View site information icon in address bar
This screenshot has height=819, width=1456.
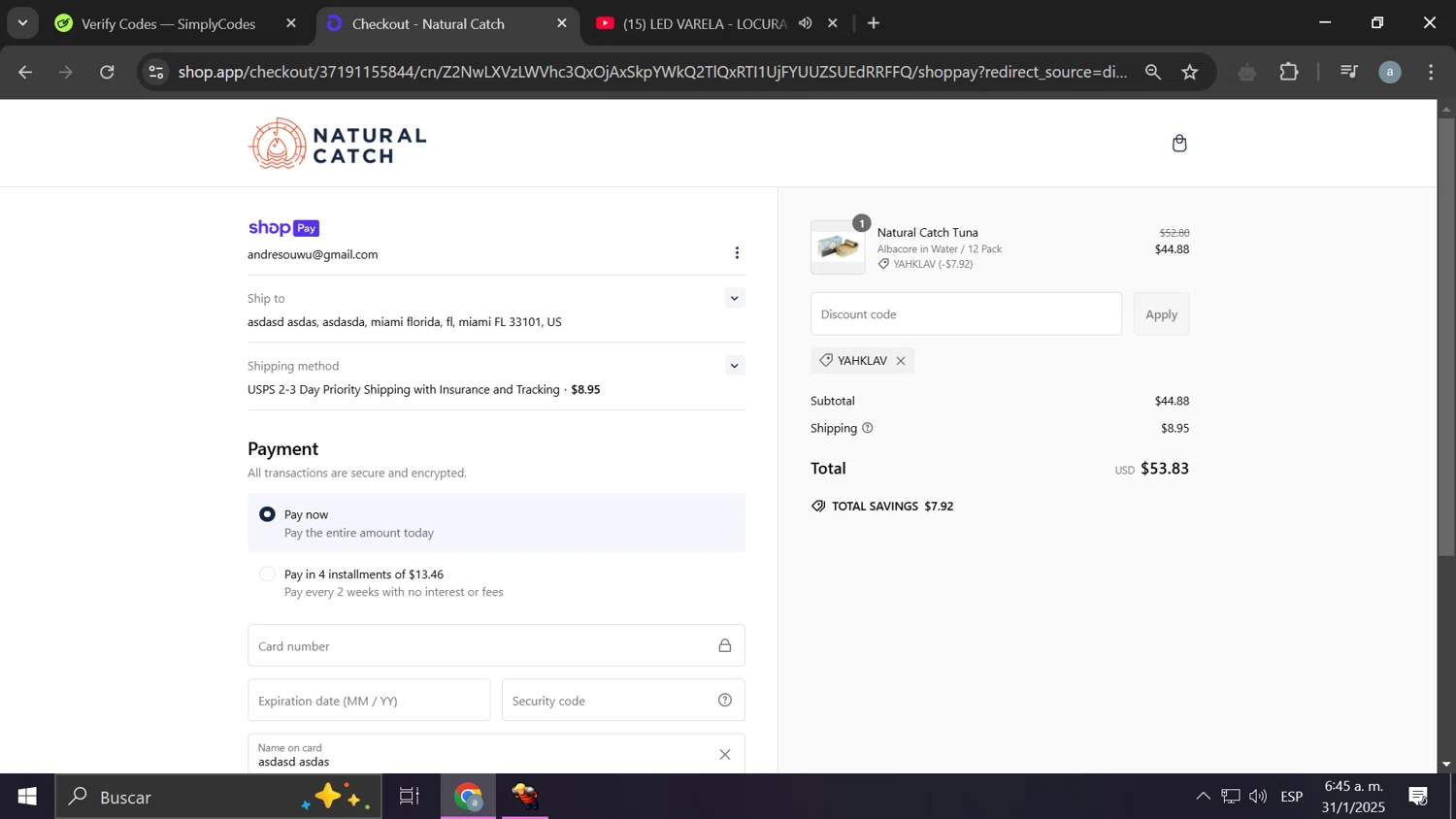pyautogui.click(x=156, y=72)
